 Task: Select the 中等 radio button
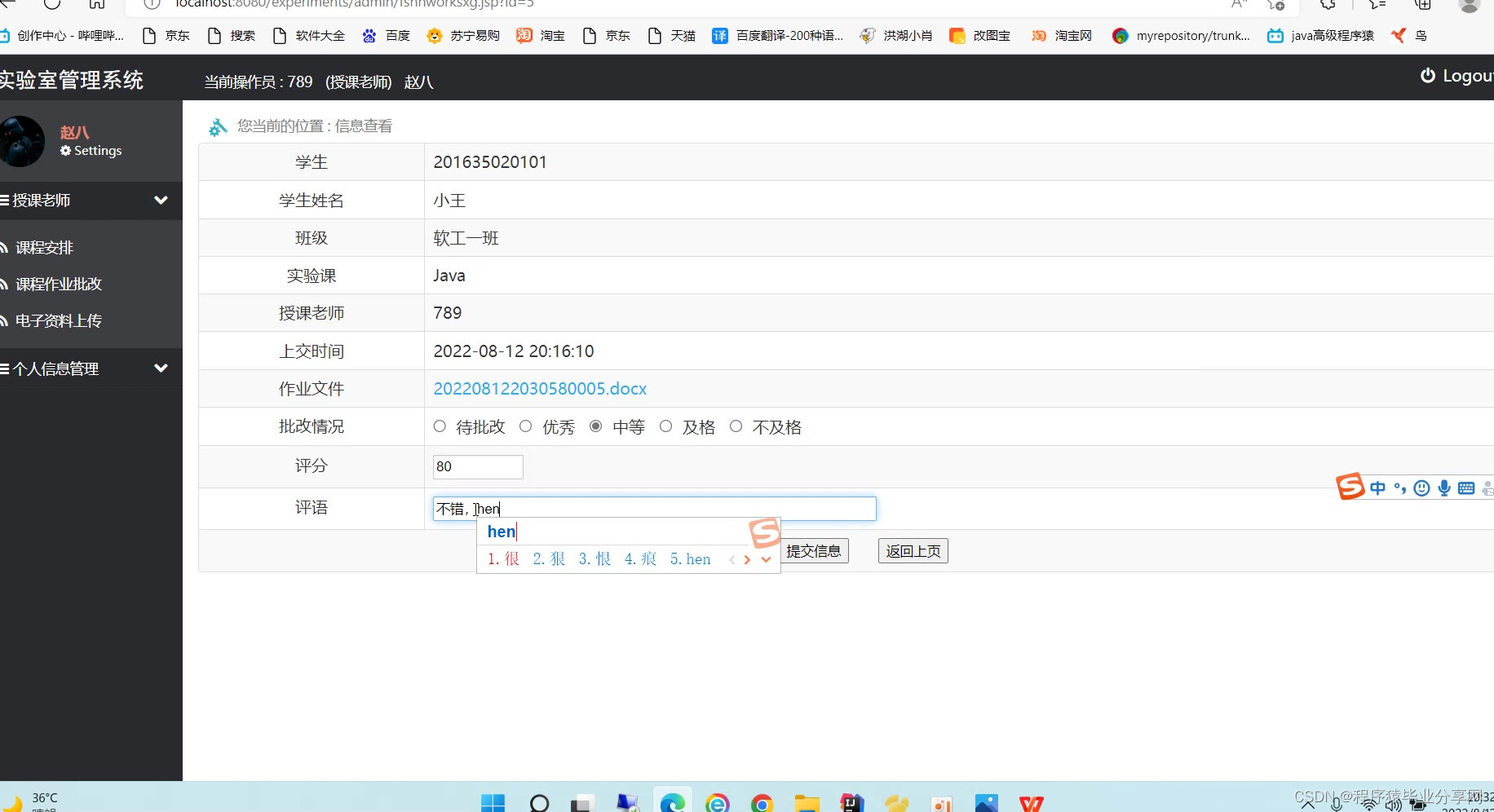click(x=596, y=426)
